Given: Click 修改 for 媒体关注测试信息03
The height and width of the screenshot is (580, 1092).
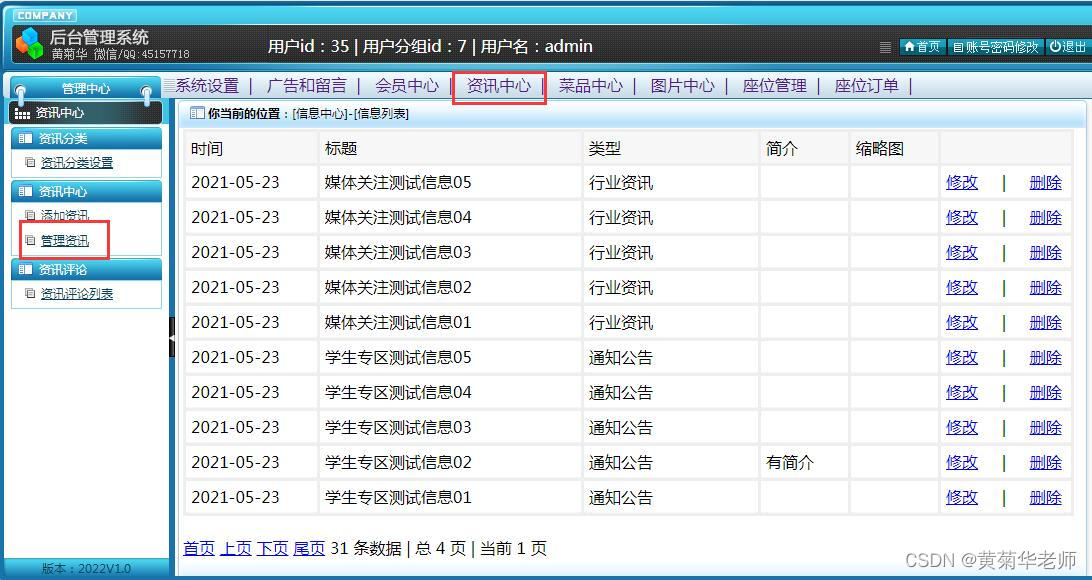Looking at the screenshot, I should [962, 252].
